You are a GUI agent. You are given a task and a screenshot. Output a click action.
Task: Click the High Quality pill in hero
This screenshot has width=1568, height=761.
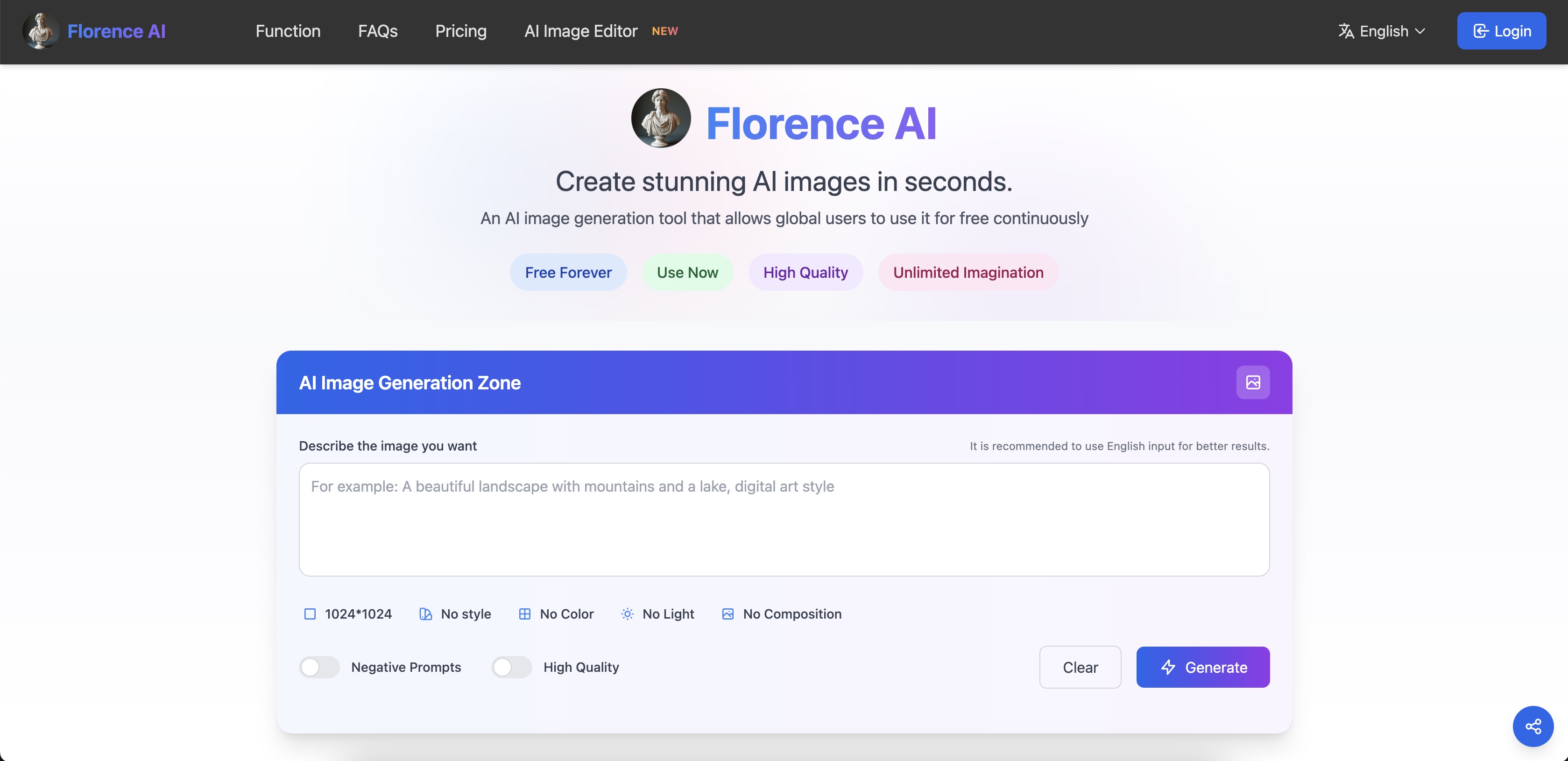pos(805,272)
